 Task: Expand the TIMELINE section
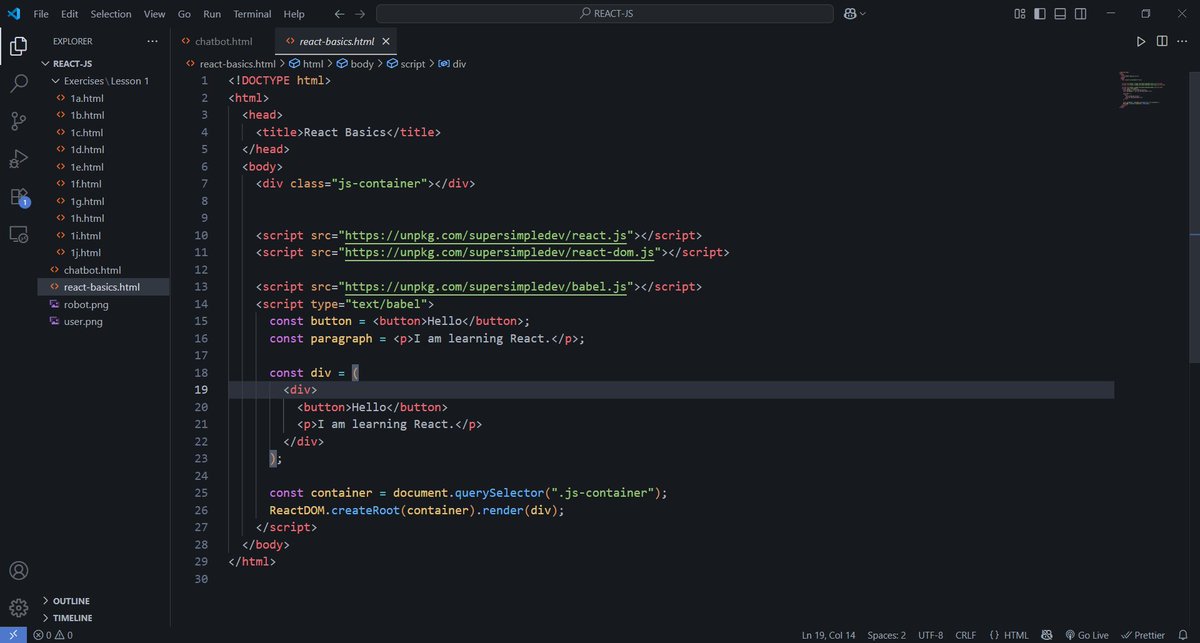(x=46, y=618)
